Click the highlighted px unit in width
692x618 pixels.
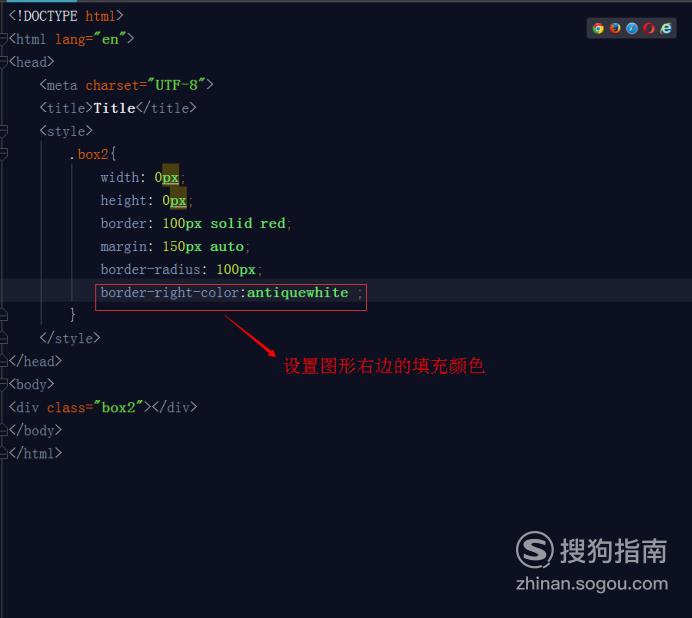pyautogui.click(x=170, y=177)
